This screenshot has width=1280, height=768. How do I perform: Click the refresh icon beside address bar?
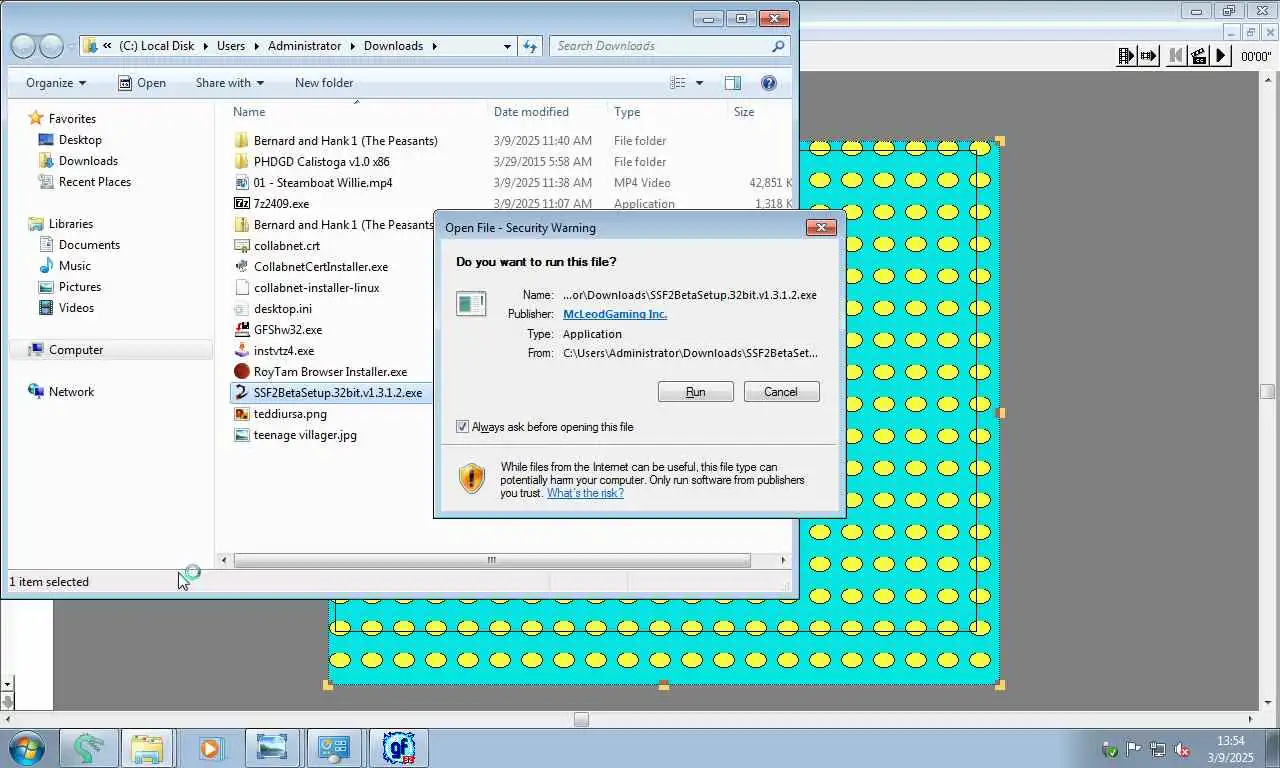(x=530, y=46)
